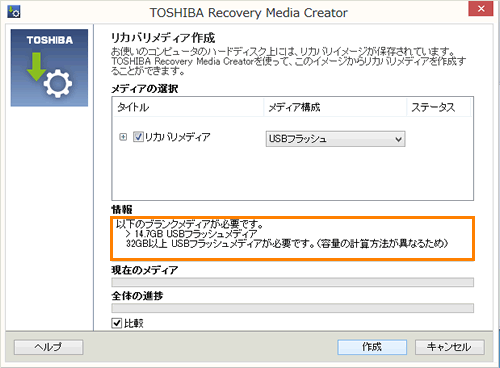Click the メディアの選択 label

click(x=145, y=89)
